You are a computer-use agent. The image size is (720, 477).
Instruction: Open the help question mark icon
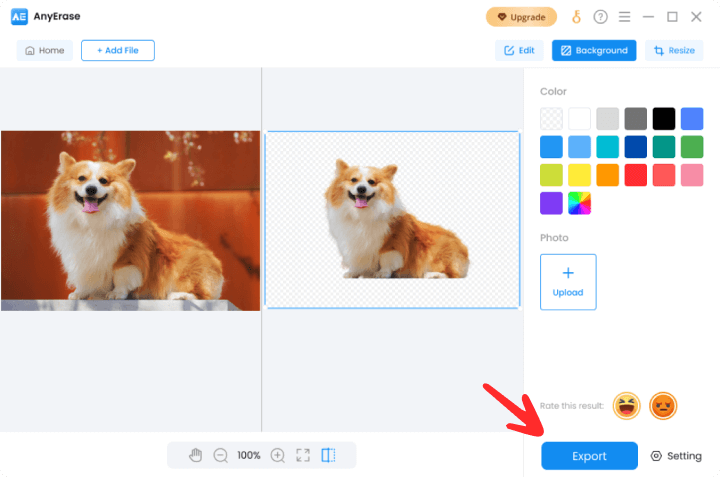pyautogui.click(x=600, y=17)
